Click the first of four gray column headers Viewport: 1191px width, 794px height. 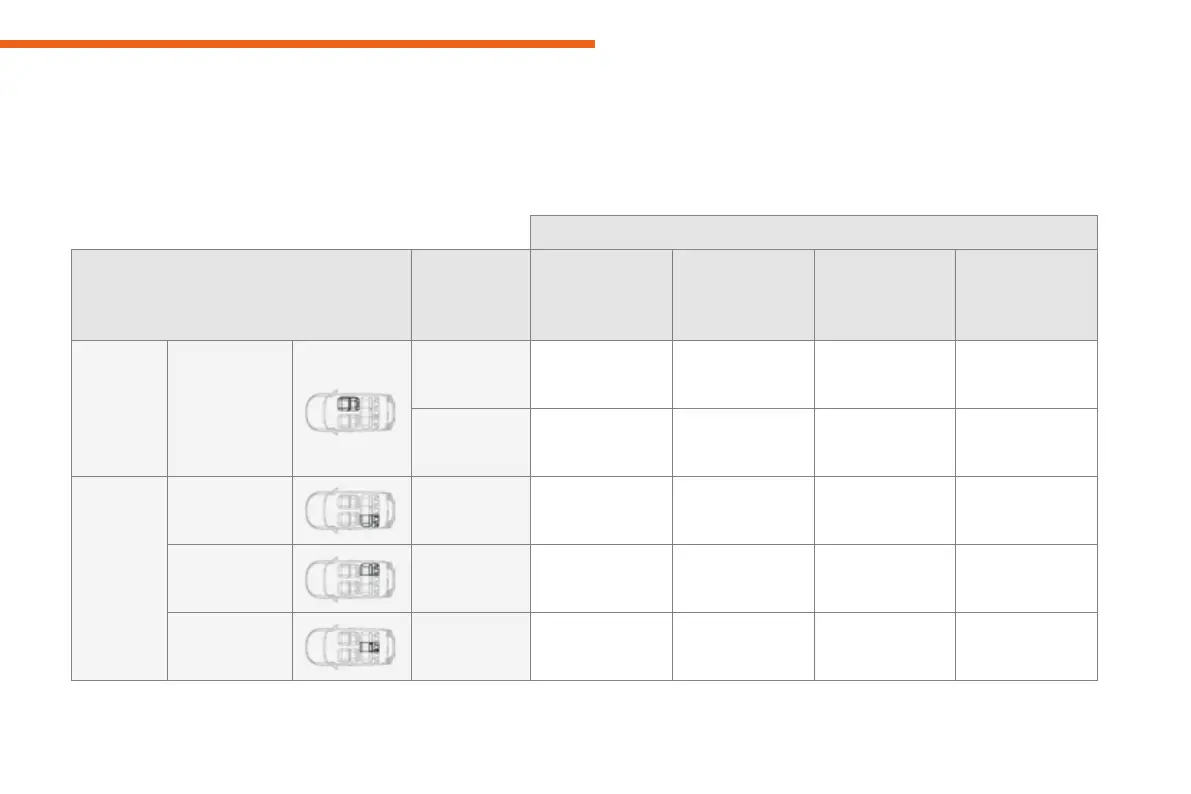click(601, 295)
